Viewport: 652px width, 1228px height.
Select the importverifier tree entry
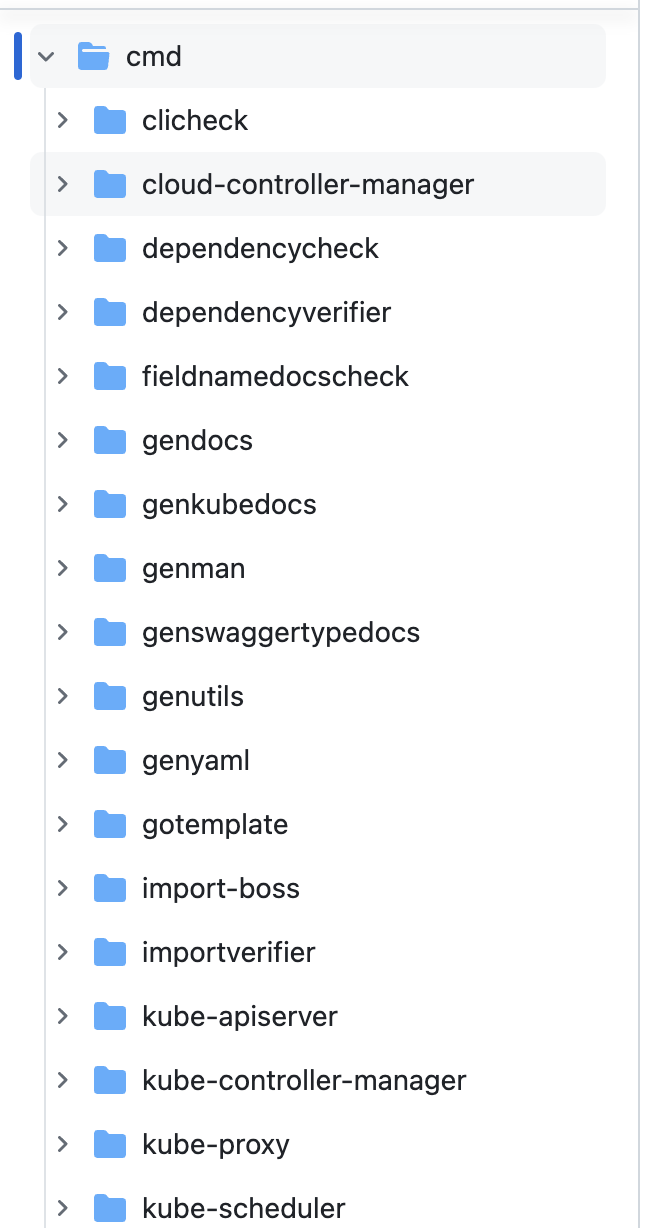318,952
